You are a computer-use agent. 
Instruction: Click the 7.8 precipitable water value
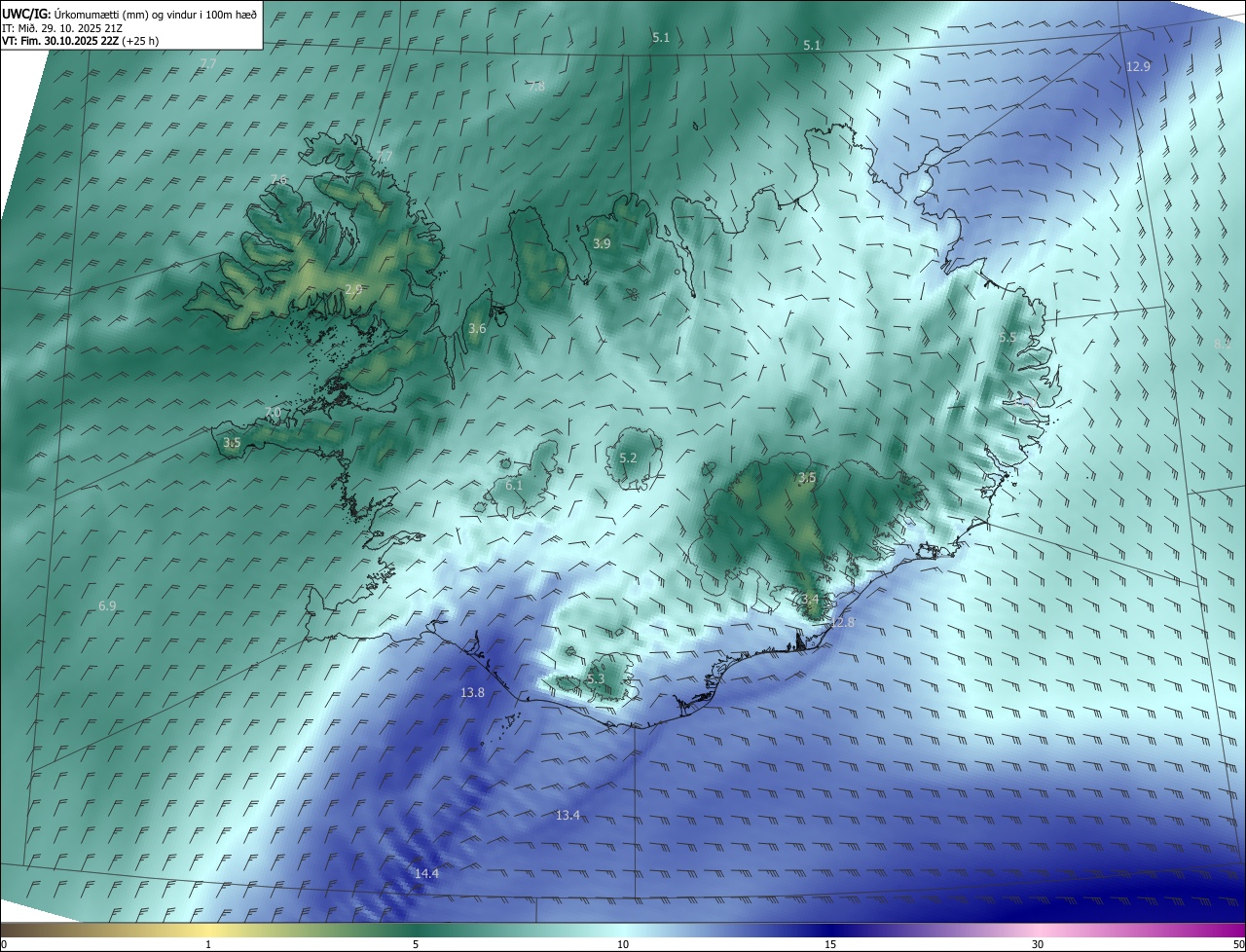coord(536,86)
